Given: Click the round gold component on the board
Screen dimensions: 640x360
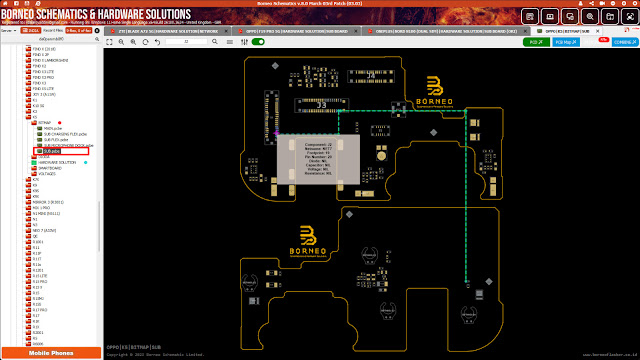Looking at the screenshot, I should click(x=381, y=156).
